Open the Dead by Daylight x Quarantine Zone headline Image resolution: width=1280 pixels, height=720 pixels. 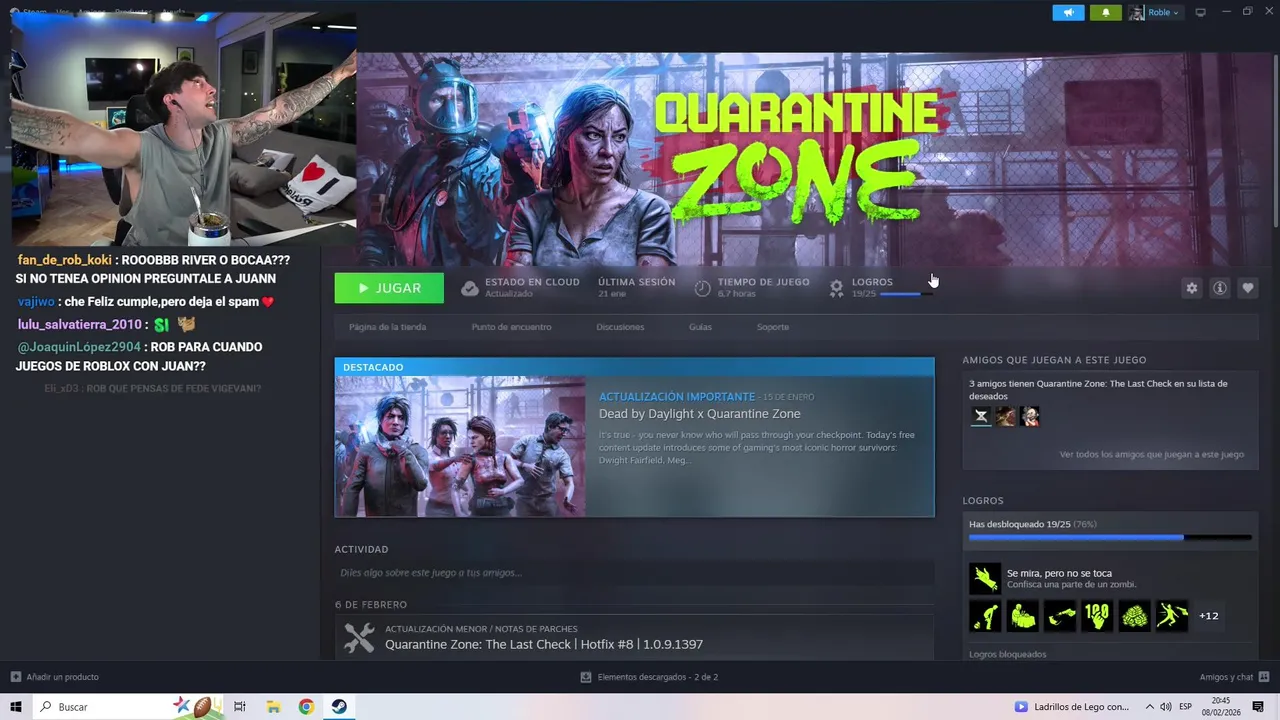[x=699, y=414]
